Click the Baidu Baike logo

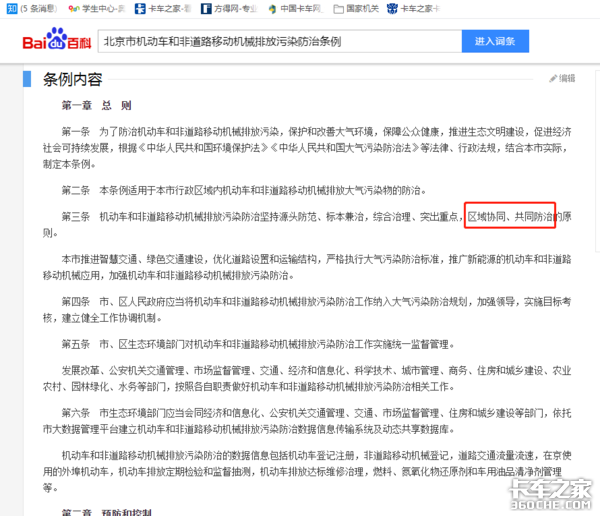pos(57,39)
